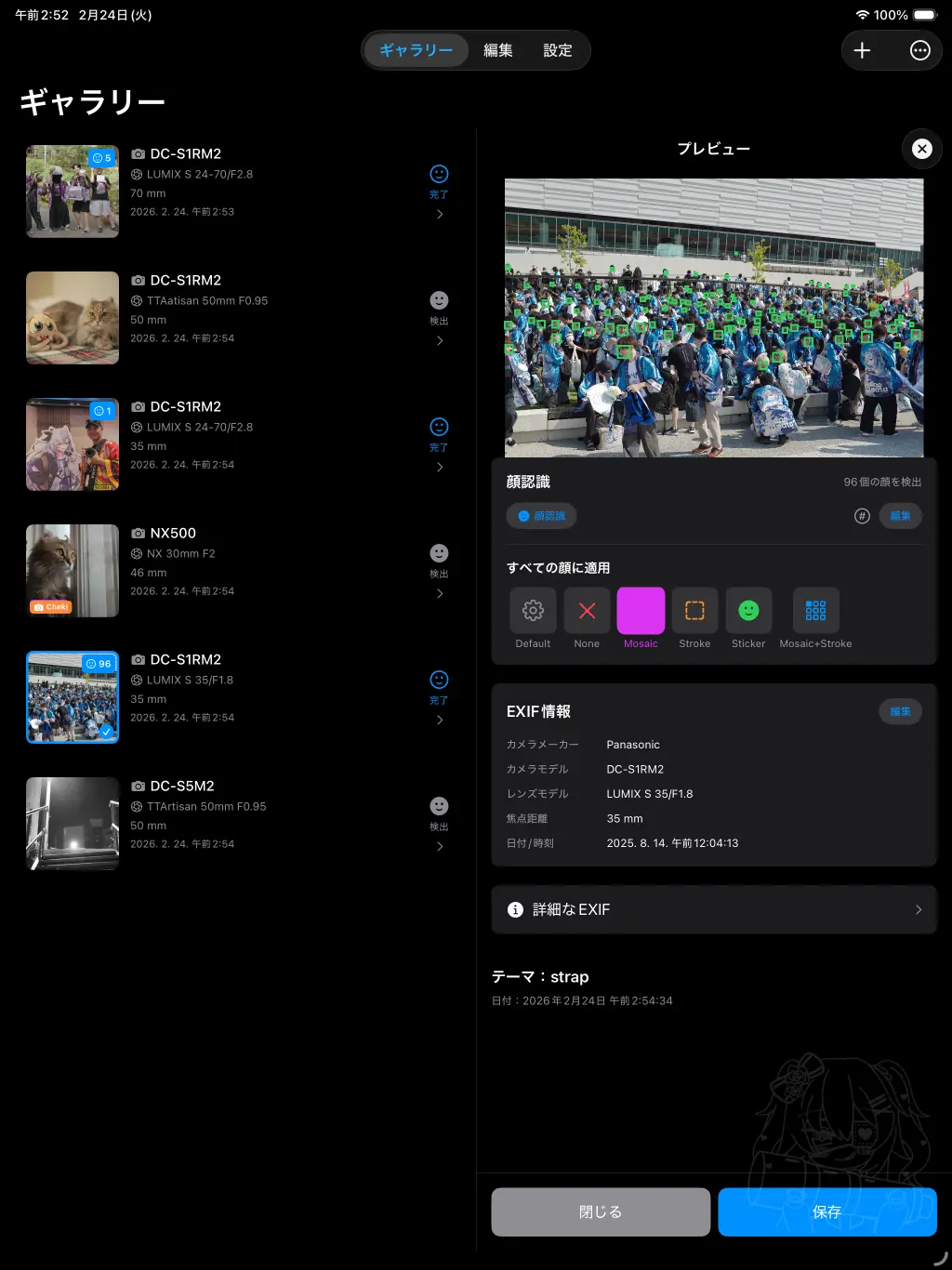The width and height of the screenshot is (952, 1270).
Task: Apply the None face effect with red X
Action: (x=587, y=611)
